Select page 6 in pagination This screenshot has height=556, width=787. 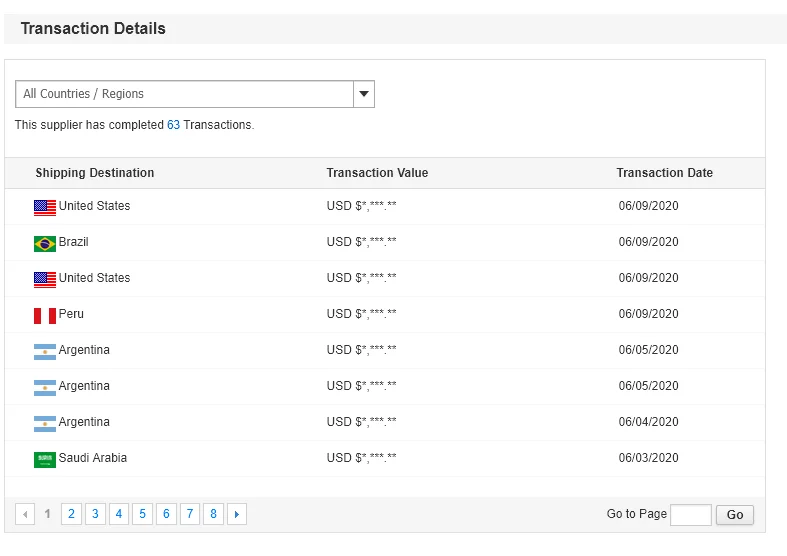click(x=166, y=514)
